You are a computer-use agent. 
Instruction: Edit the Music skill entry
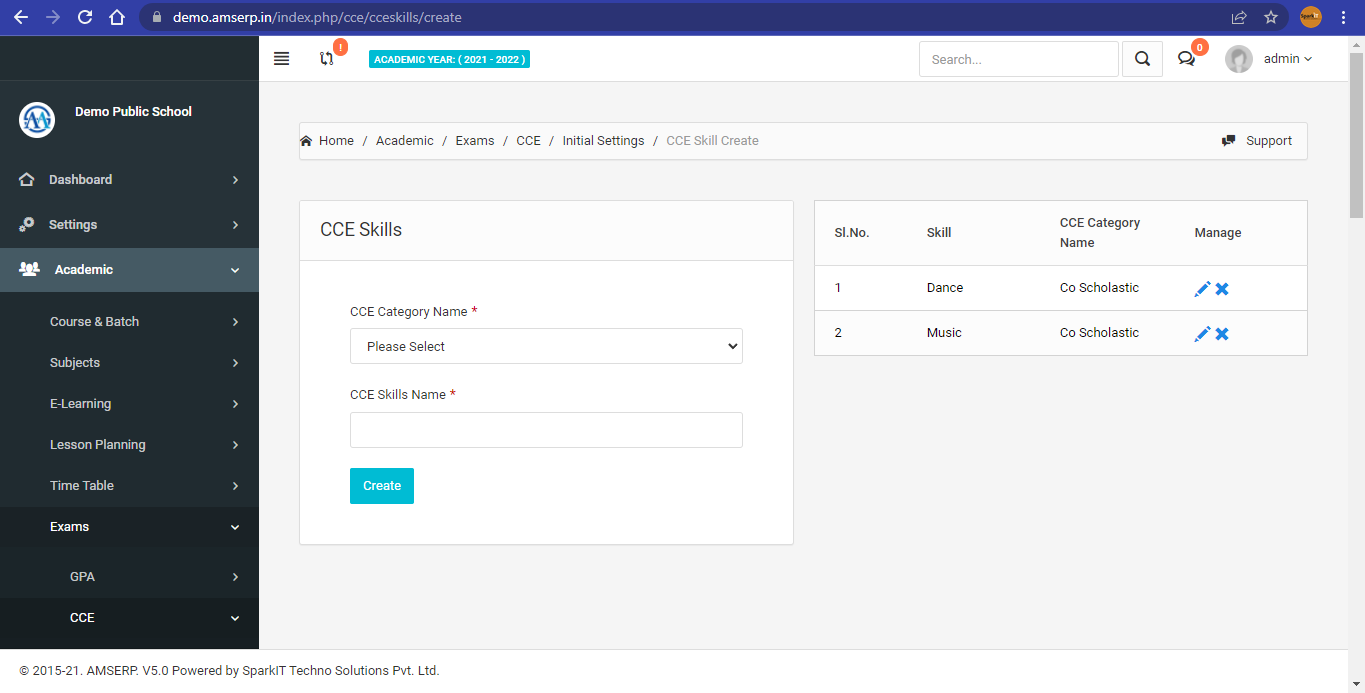1203,333
